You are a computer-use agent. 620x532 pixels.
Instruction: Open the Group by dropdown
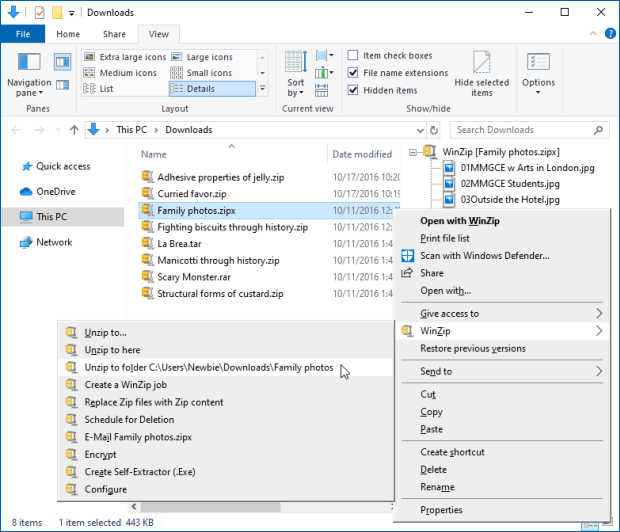click(x=325, y=55)
